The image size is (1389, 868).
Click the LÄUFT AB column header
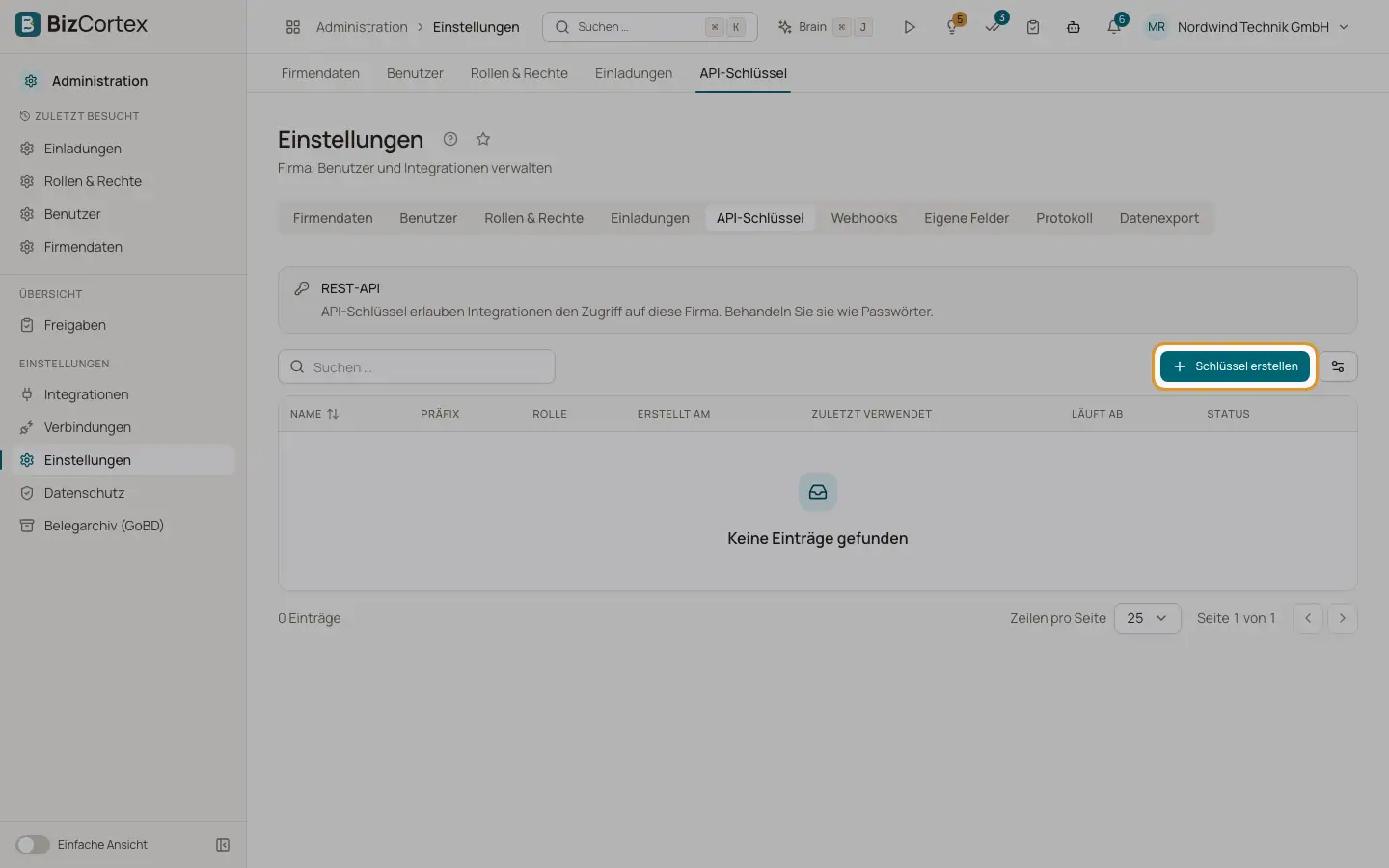pos(1097,414)
